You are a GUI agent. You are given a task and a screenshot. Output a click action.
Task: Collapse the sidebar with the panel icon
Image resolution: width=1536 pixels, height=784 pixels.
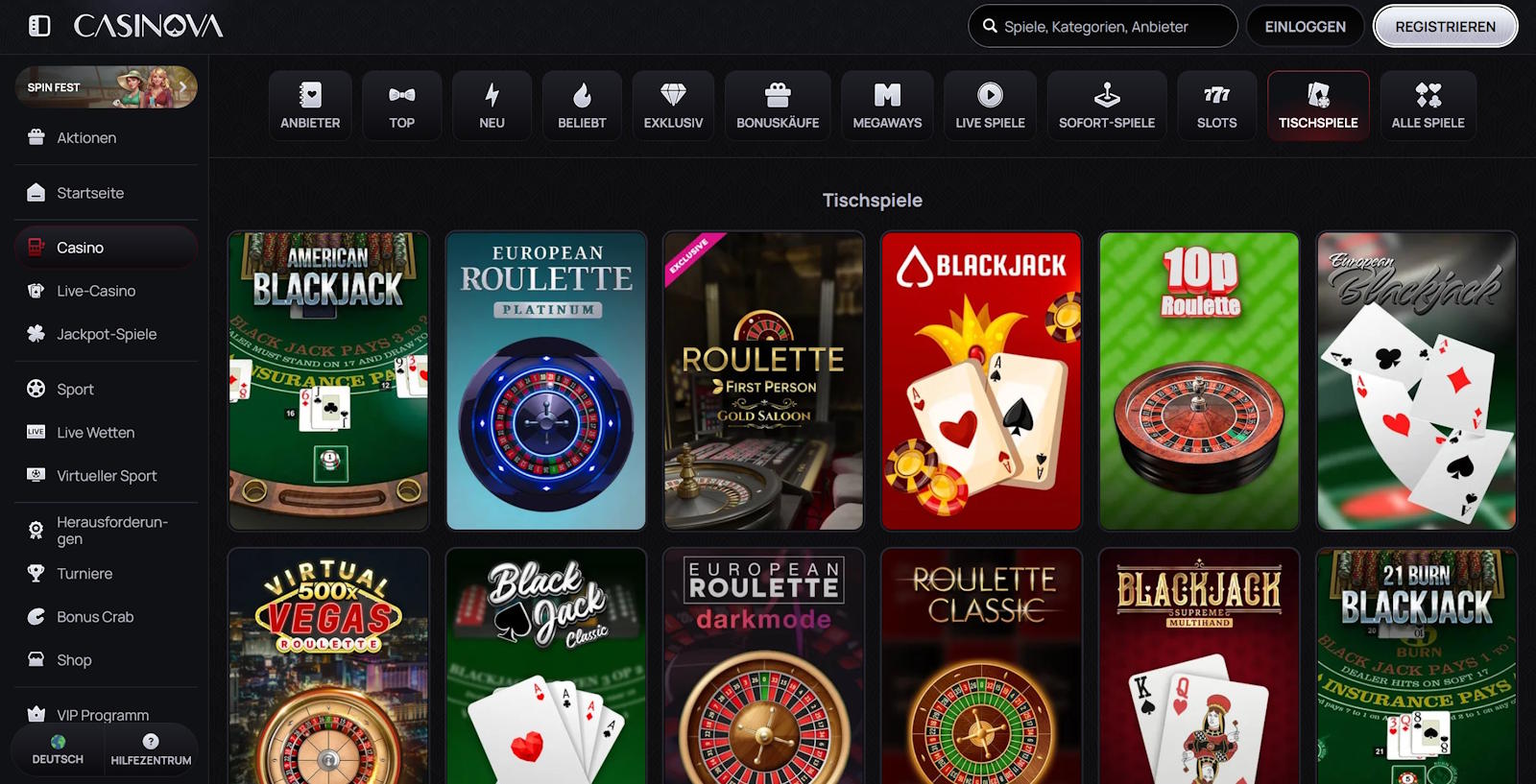click(x=39, y=26)
